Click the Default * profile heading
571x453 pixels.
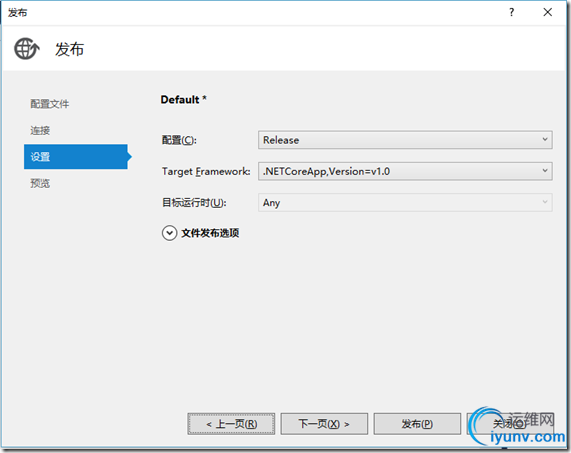pyautogui.click(x=184, y=100)
